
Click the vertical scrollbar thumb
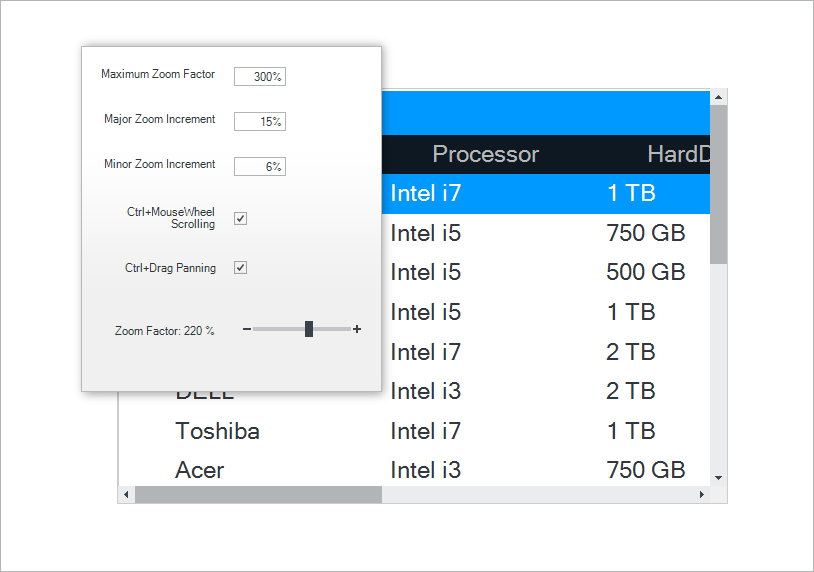tap(718, 185)
